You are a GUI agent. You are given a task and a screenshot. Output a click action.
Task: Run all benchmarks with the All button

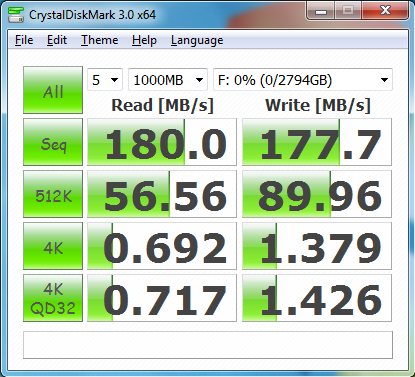[x=53, y=90]
